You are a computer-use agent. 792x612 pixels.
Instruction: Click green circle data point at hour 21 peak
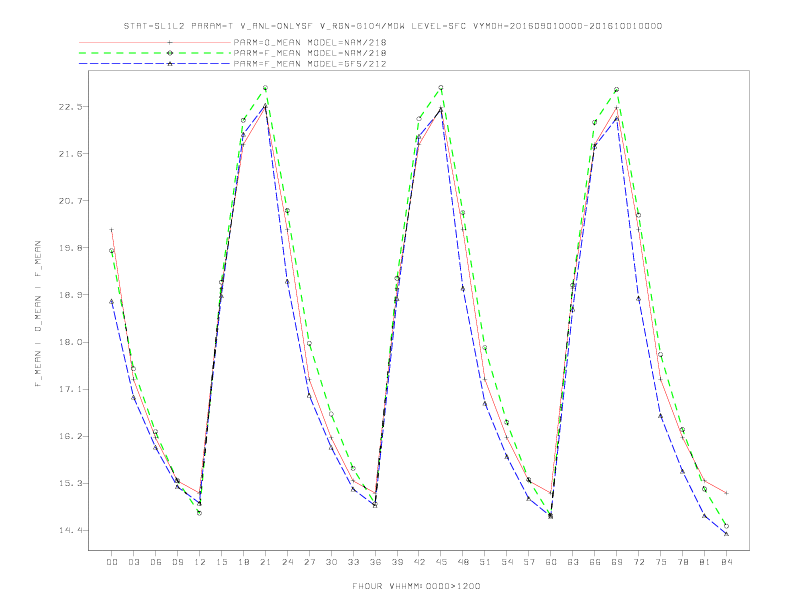click(265, 88)
